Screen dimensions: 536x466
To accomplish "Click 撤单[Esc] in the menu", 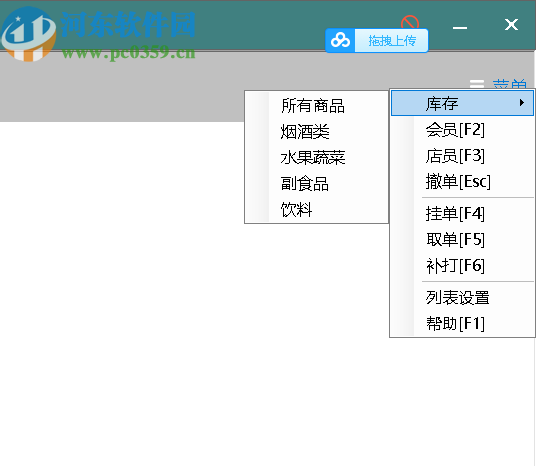I will tap(462, 182).
